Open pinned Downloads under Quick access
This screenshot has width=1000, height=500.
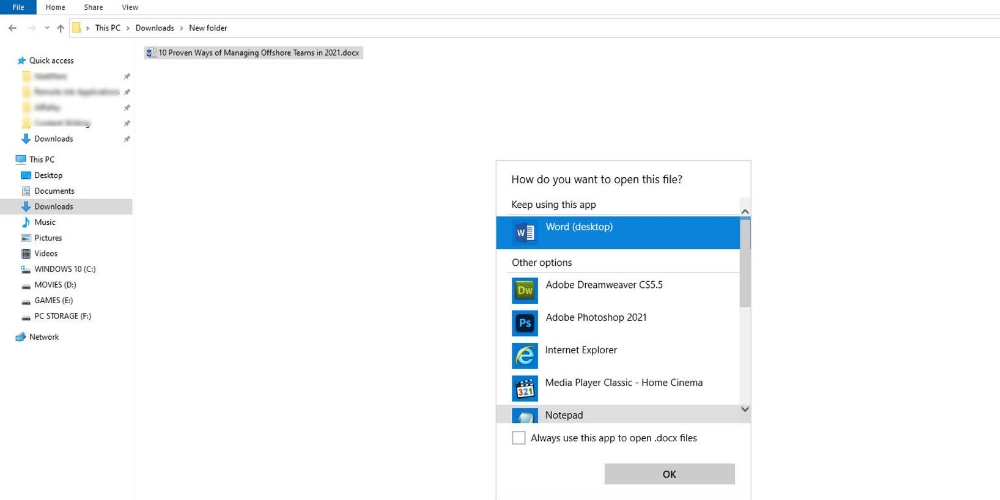coord(54,139)
